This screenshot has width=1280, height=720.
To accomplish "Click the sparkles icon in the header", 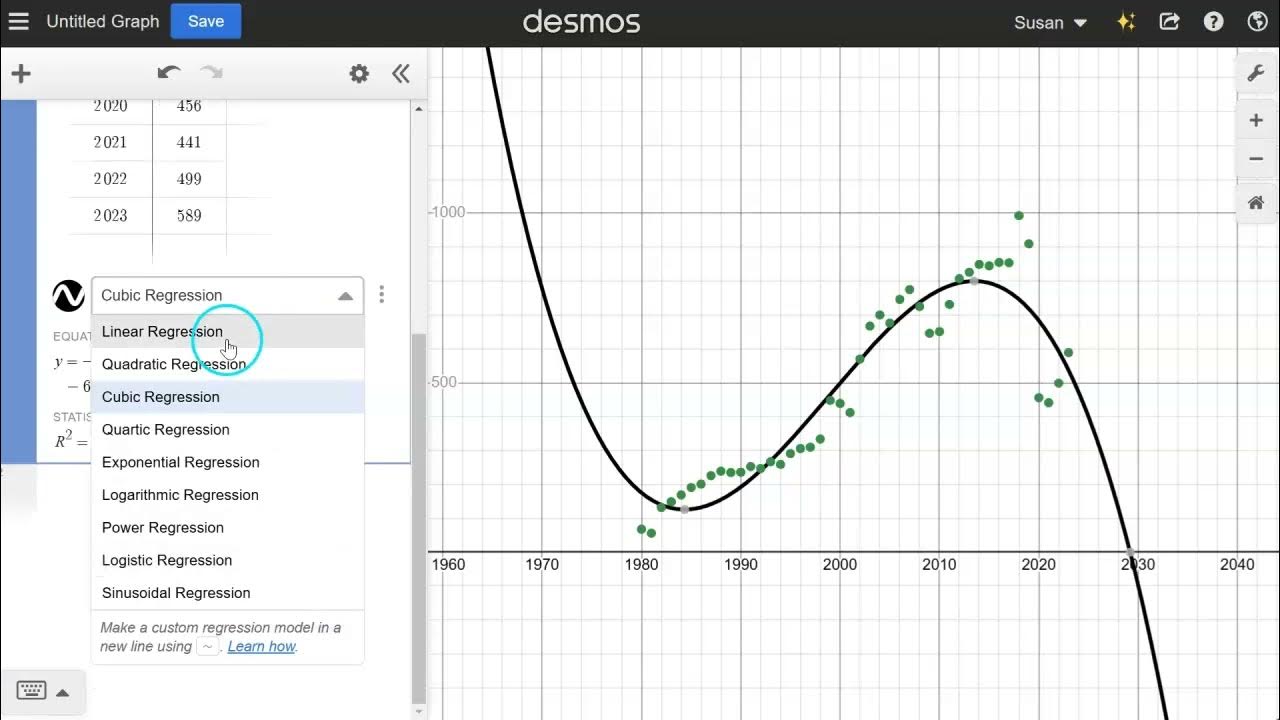I will pos(1125,21).
